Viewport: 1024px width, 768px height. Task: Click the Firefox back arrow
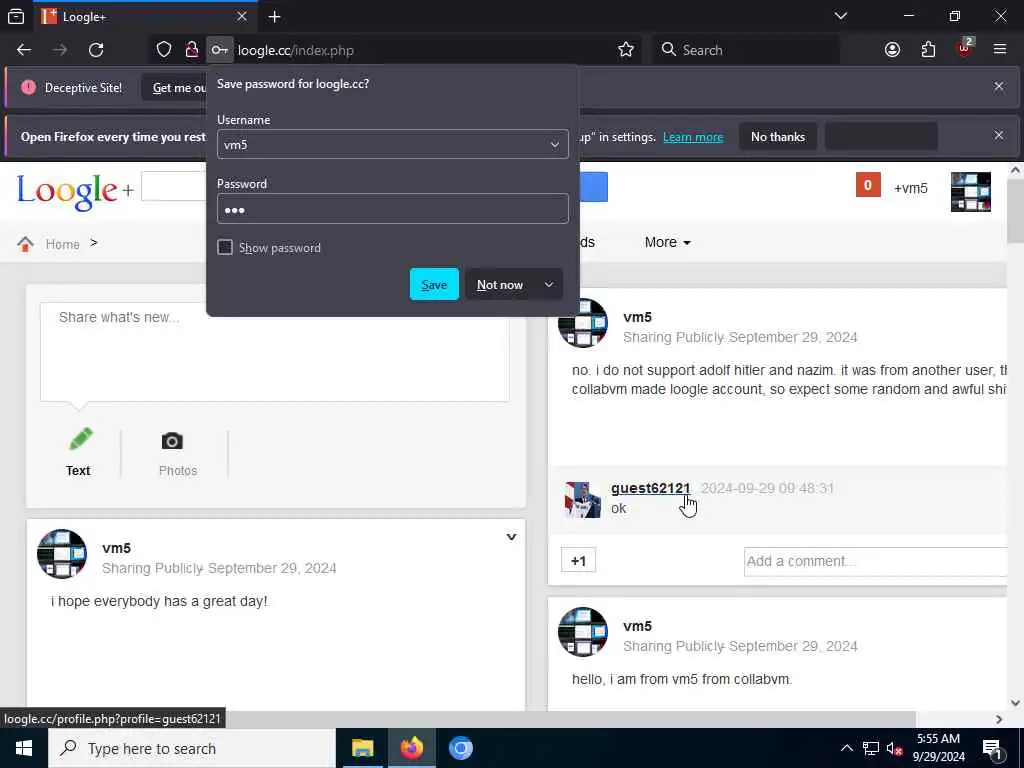(24, 50)
